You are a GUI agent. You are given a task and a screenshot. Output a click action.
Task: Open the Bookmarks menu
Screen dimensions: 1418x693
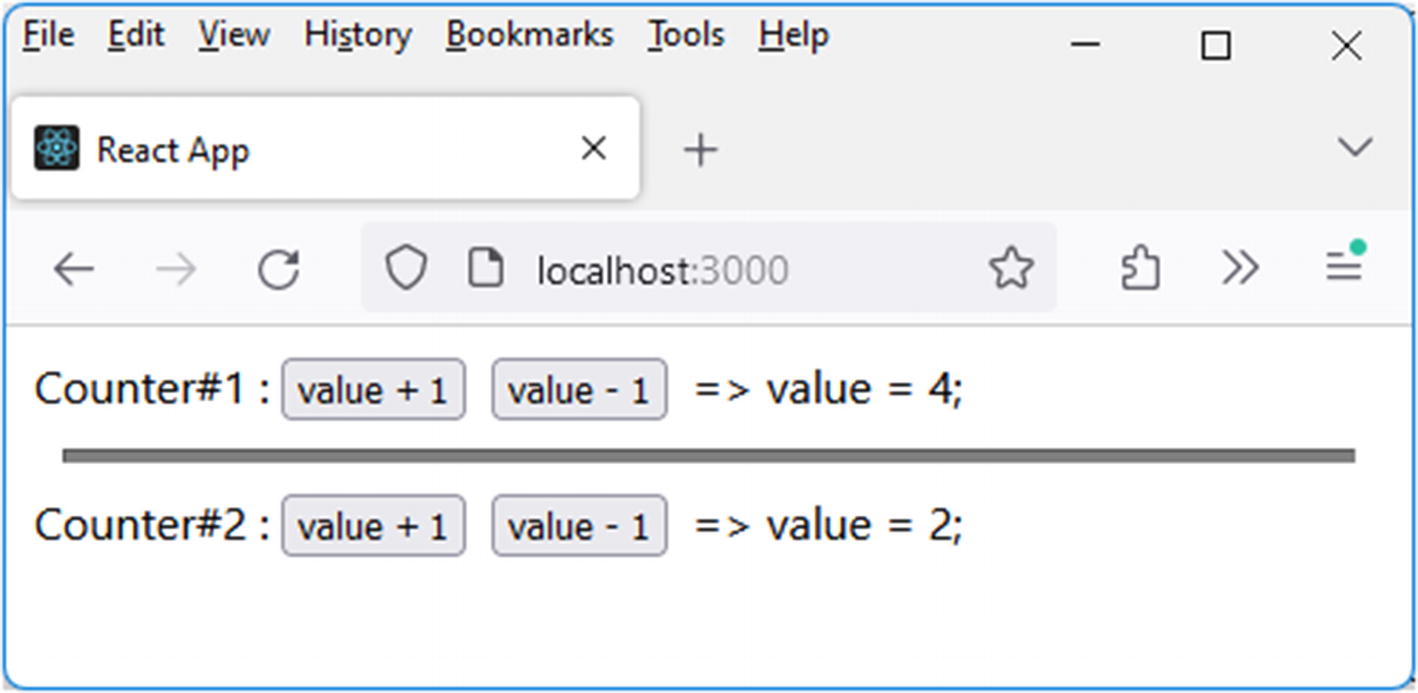529,36
